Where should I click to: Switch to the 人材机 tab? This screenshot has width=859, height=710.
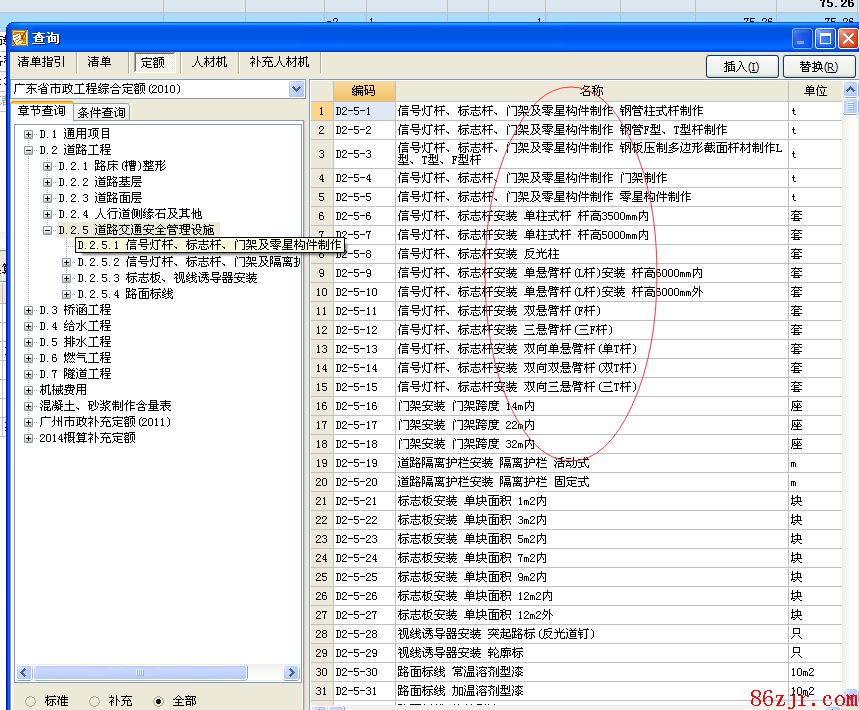[209, 62]
